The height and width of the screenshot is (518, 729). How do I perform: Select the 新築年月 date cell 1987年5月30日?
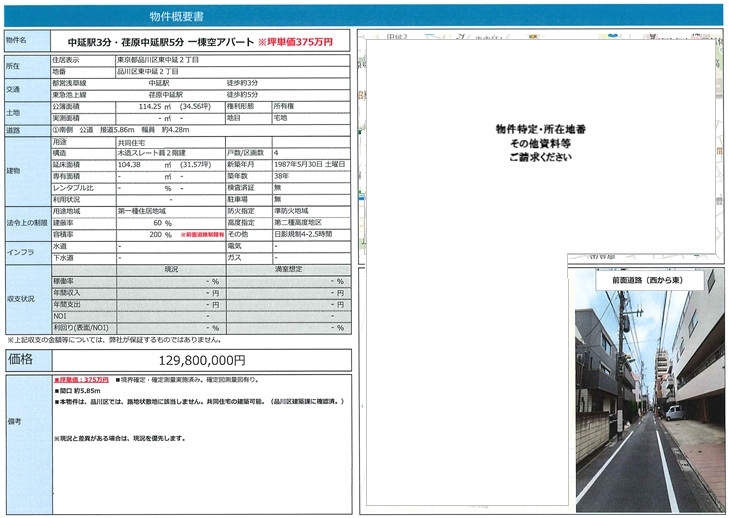[x=311, y=165]
